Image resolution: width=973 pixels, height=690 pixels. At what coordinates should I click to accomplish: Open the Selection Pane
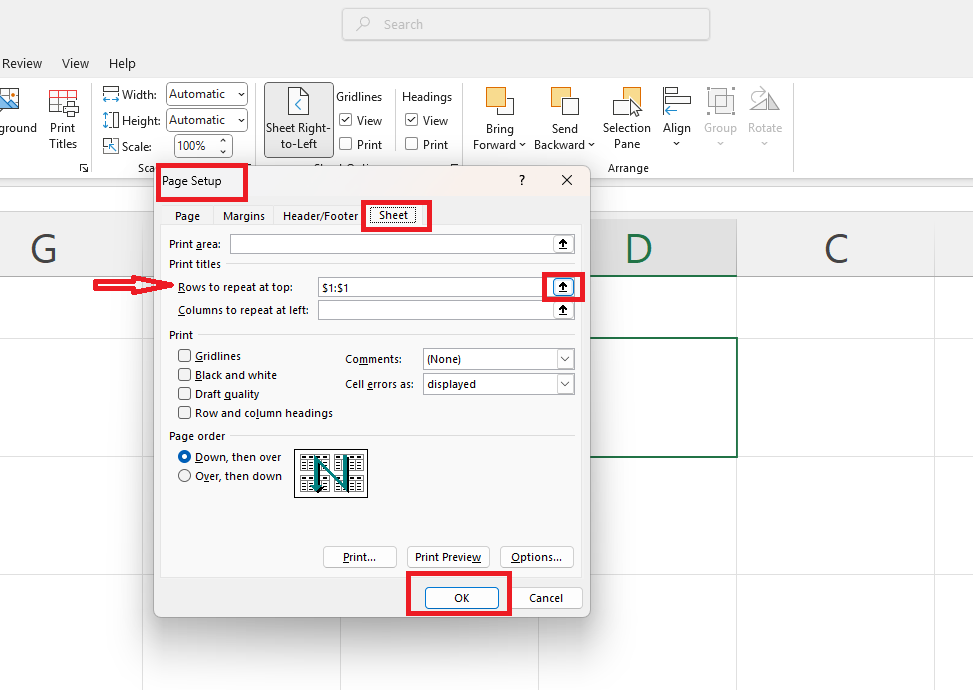[627, 103]
